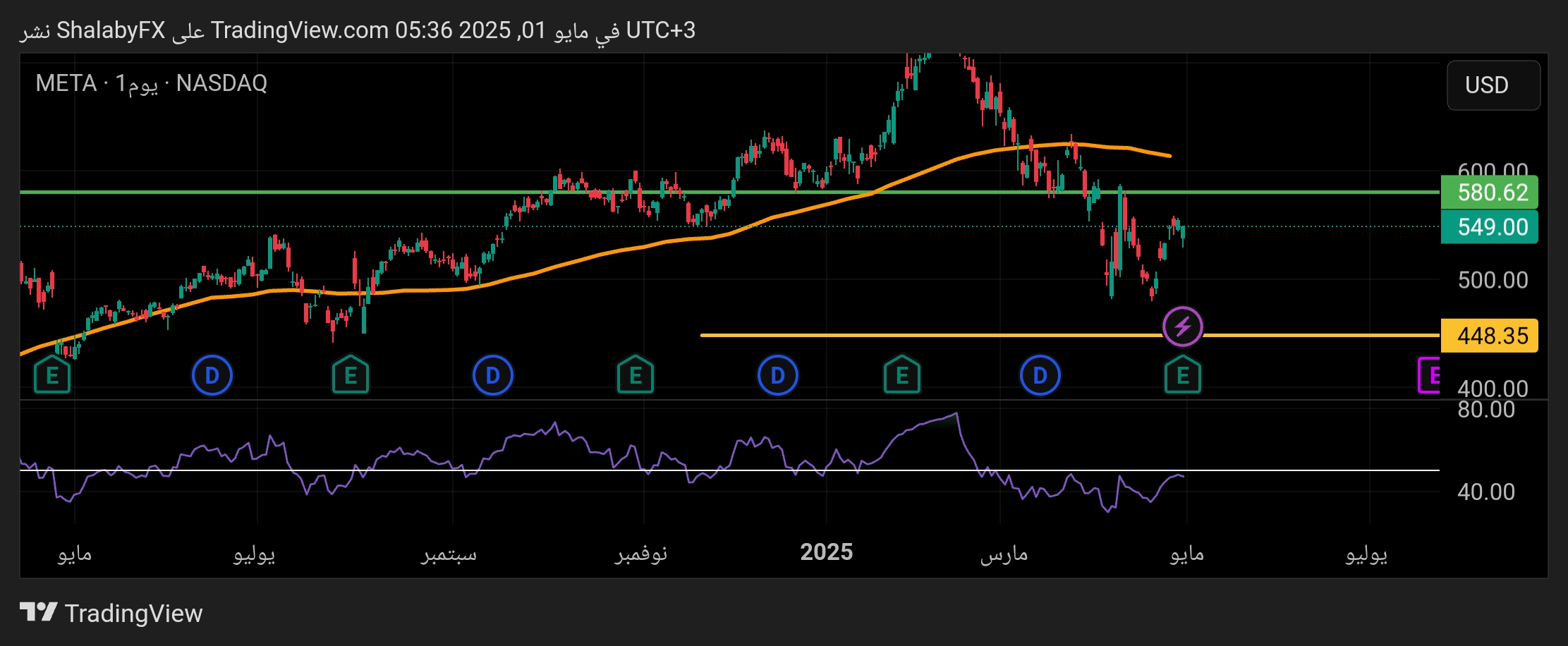The height and width of the screenshot is (646, 1568).
Task: Open the earnings E marker below the lightning icon
Action: (1182, 375)
